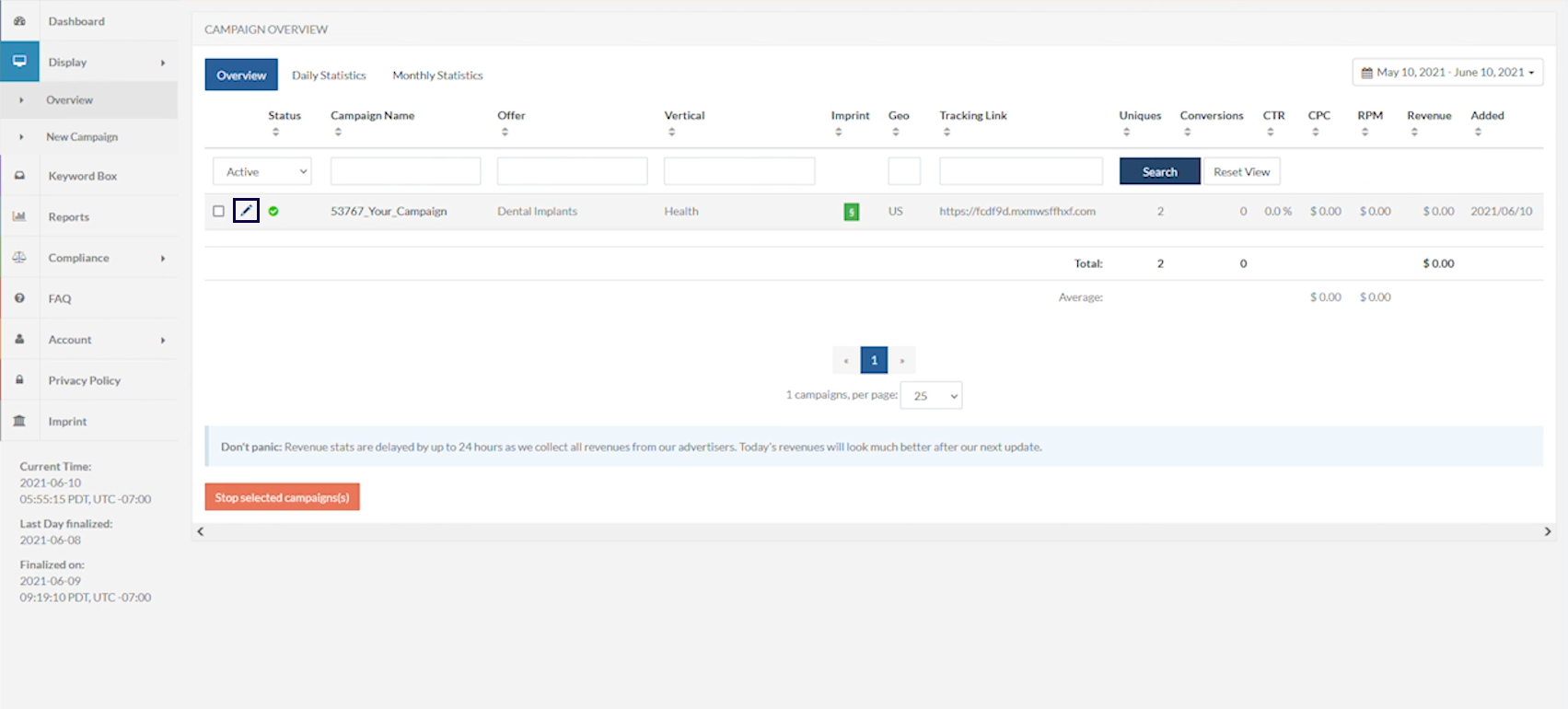1568x709 pixels.
Task: Click the pencil edit icon for the campaign
Action: pos(246,211)
